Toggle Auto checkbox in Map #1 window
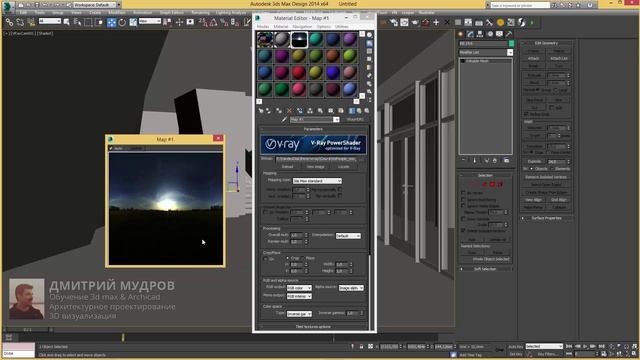This screenshot has height=360, width=640. pos(111,148)
